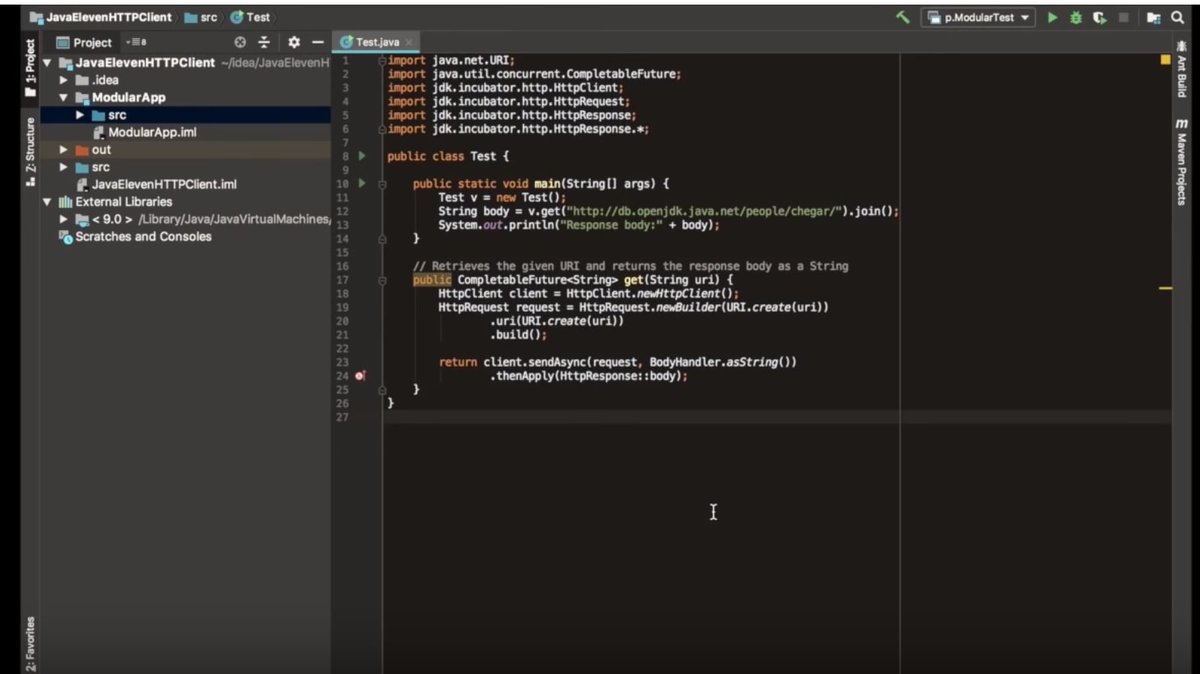
Task: Run p.ModularTest with the green play icon
Action: 1052,18
